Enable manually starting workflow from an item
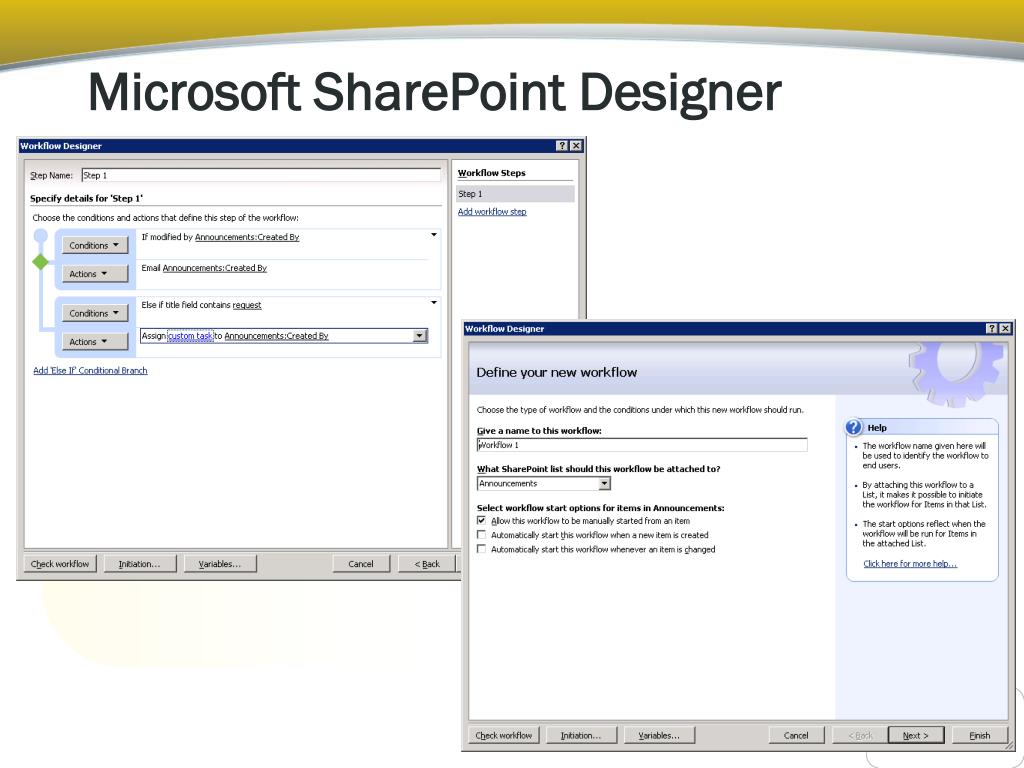 point(481,520)
